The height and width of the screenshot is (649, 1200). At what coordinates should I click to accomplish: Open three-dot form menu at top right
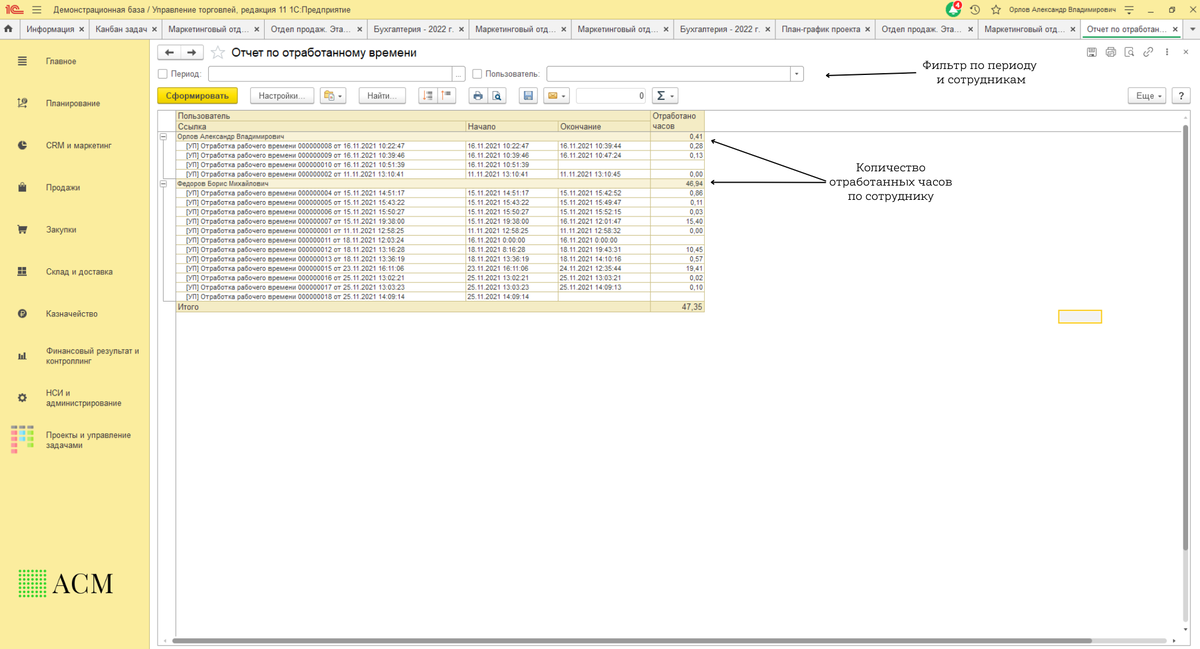[1167, 52]
